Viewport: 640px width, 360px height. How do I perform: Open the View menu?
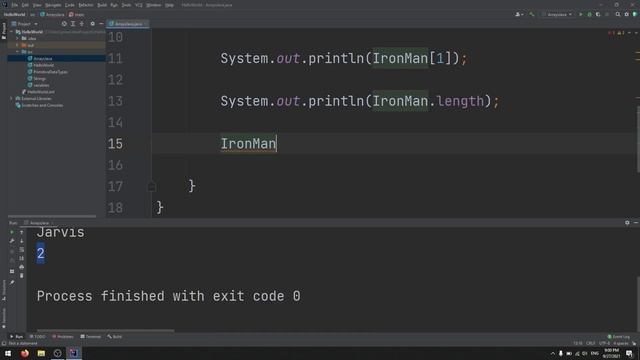pyautogui.click(x=37, y=5)
